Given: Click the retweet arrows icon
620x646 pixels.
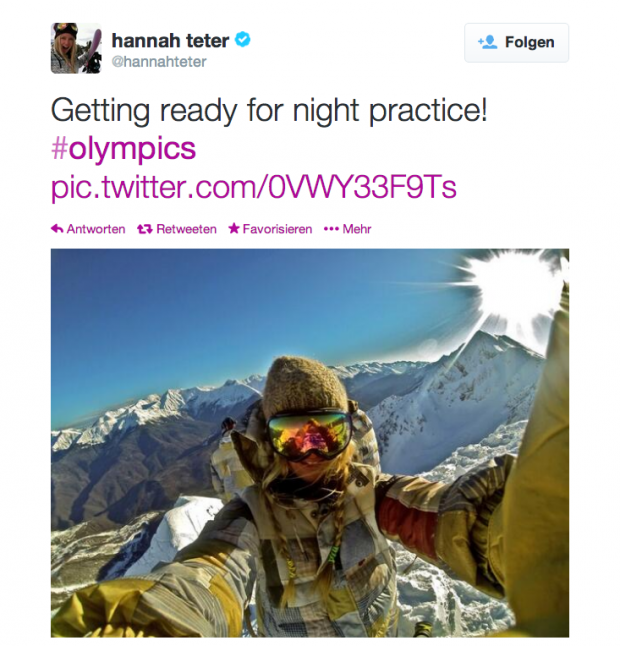Looking at the screenshot, I should coord(145,229).
